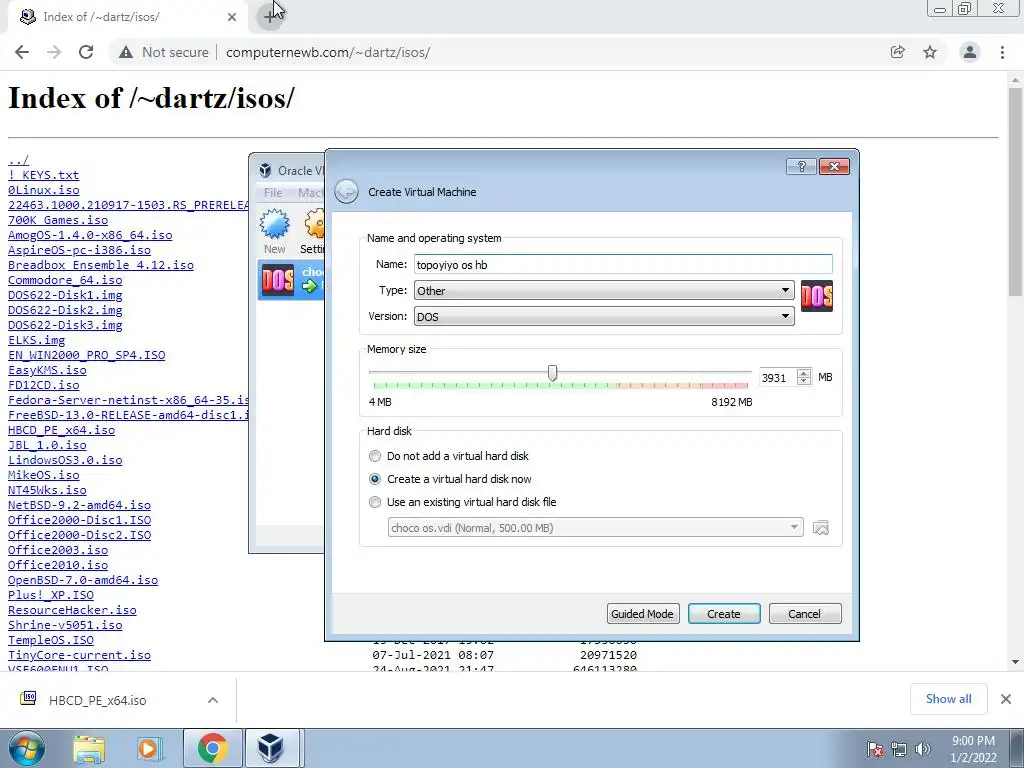Close the downloads bar with the X
The height and width of the screenshot is (768, 1024).
click(x=1006, y=699)
